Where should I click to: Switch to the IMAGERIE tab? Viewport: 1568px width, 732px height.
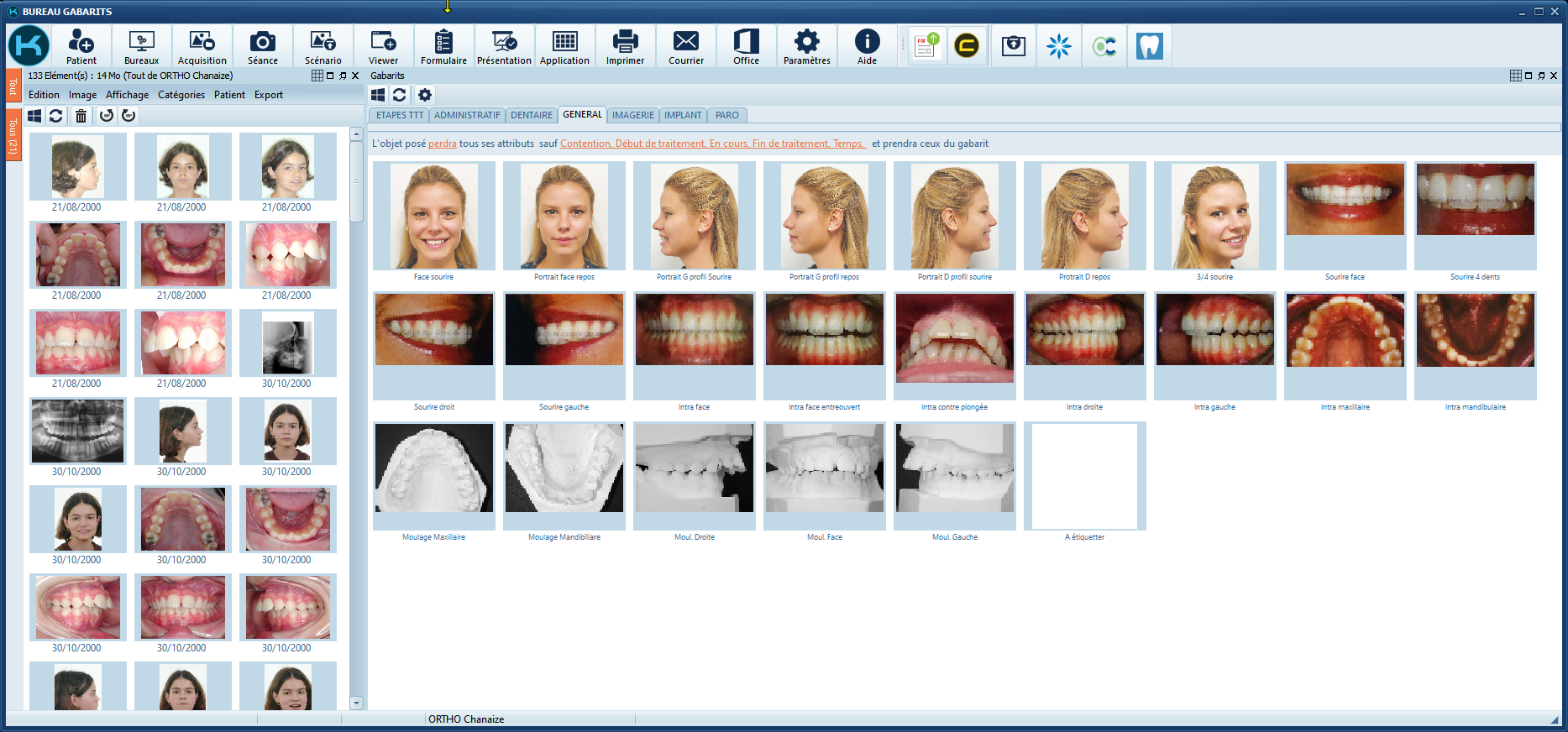[x=632, y=115]
